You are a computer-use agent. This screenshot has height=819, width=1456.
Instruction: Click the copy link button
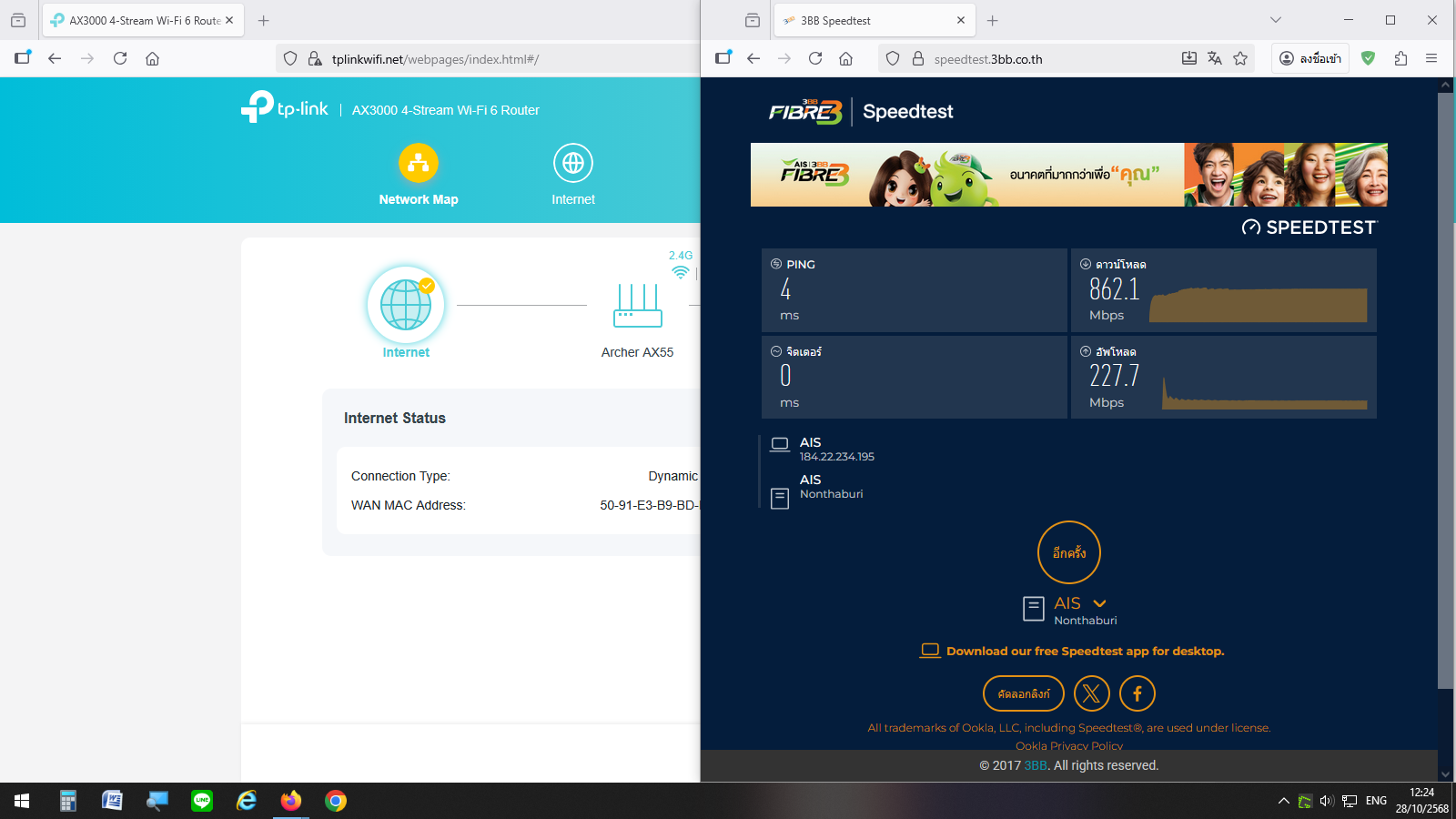coord(1023,693)
